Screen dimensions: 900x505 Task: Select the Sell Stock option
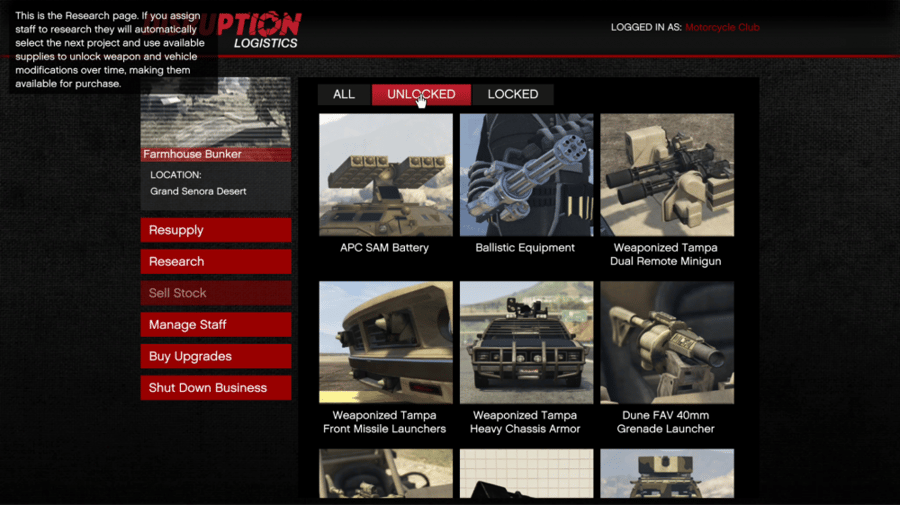[216, 293]
